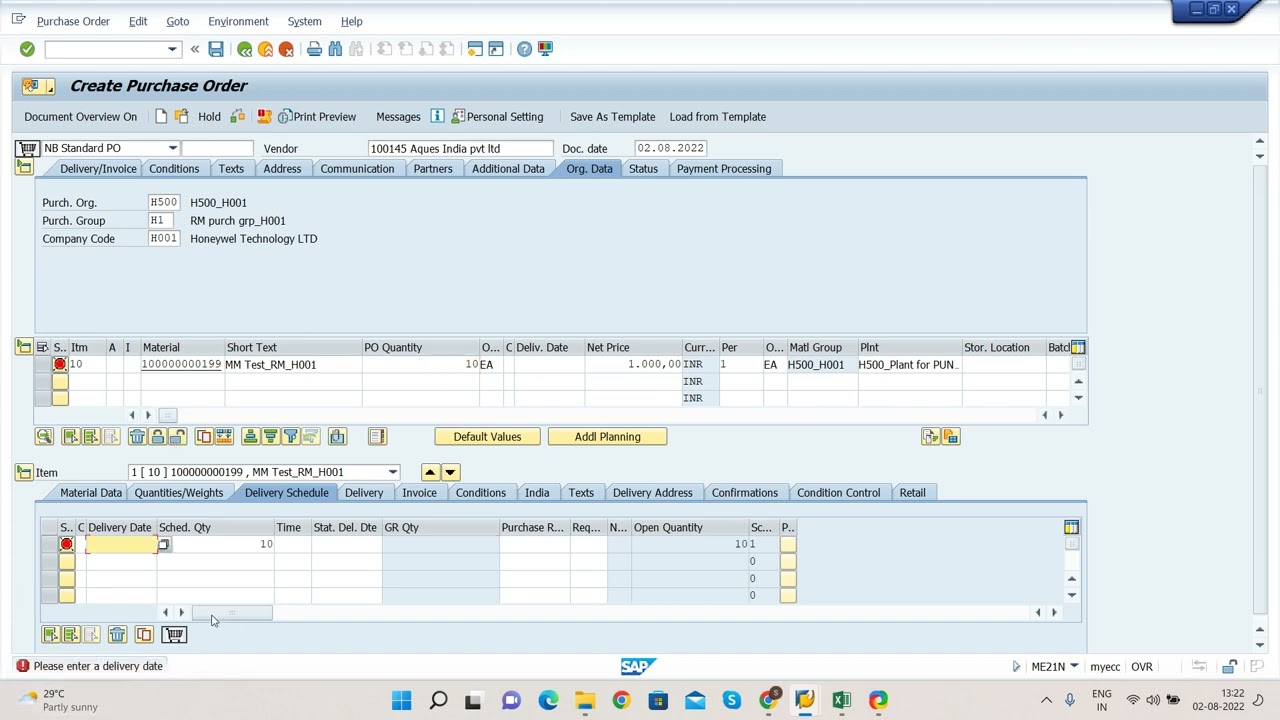Click the Doc. date field

click(x=671, y=148)
